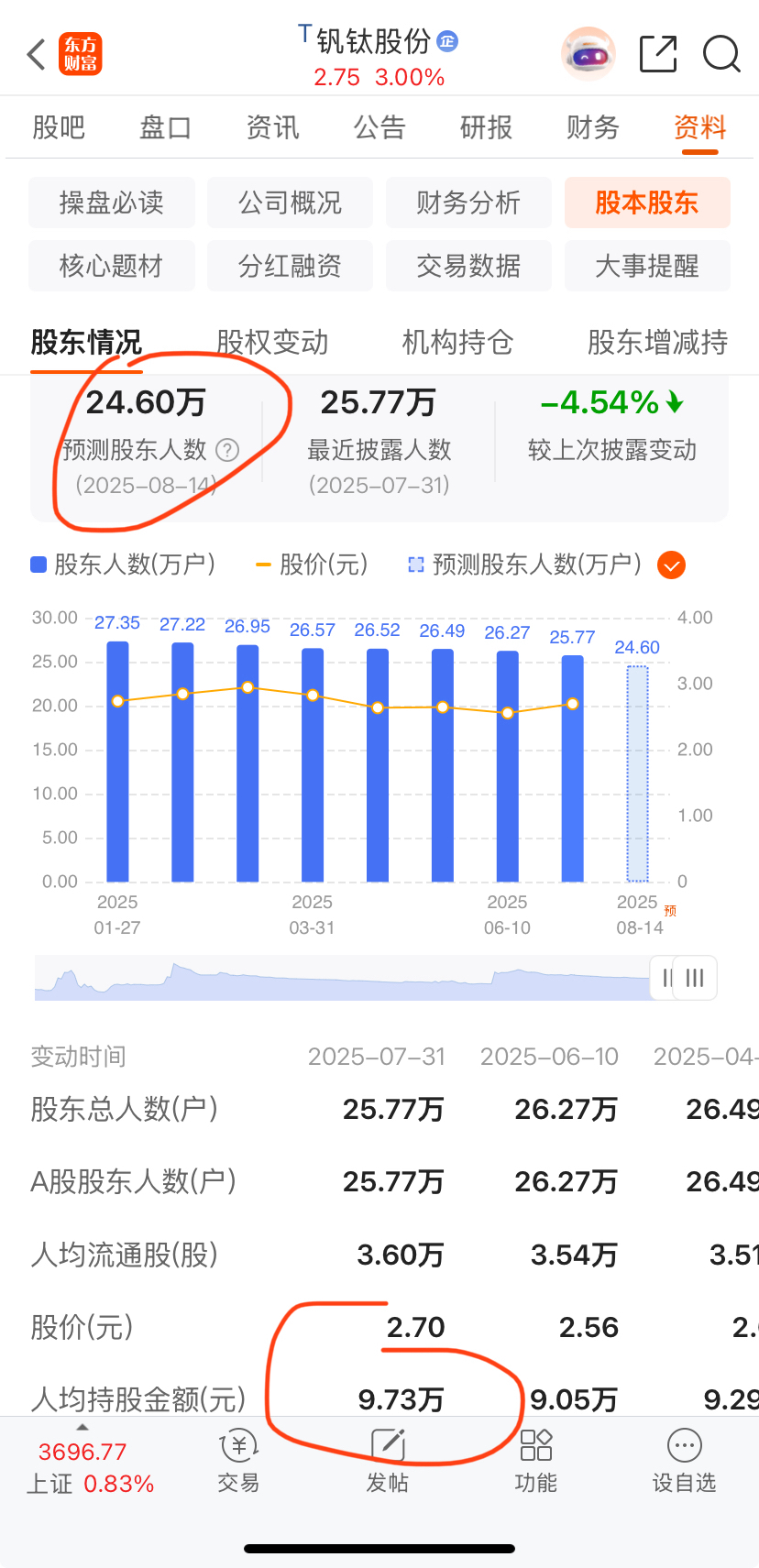Tap the 2025-07-31 column header
Viewport: 759px width, 1568px height.
click(x=377, y=1057)
